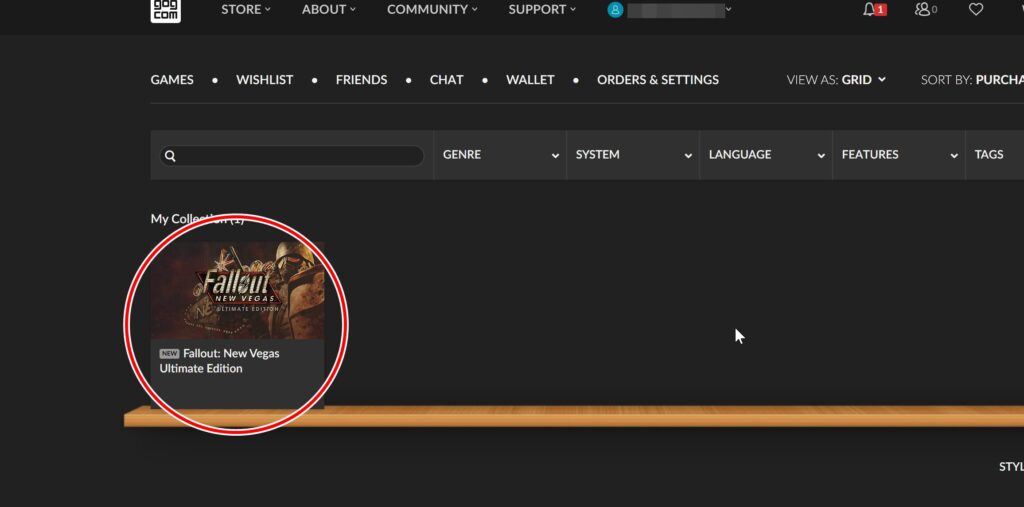This screenshot has width=1024, height=507.
Task: Open ORDERS & SETTINGS link
Action: (x=657, y=80)
